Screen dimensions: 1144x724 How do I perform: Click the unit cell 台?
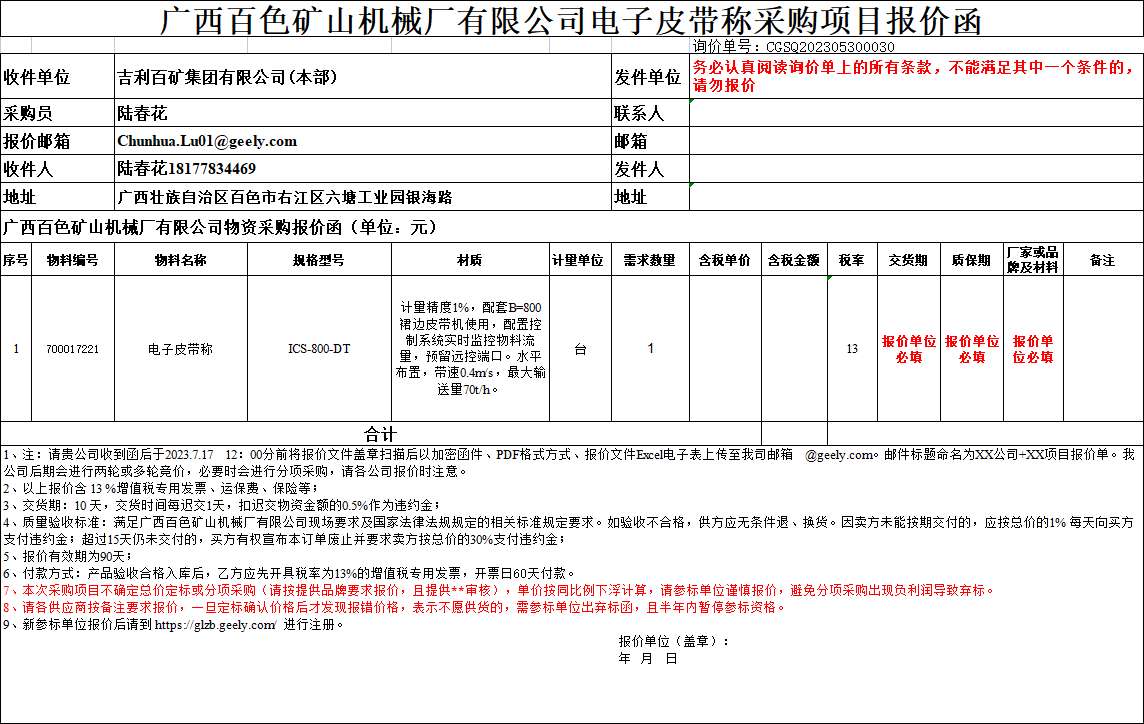(x=580, y=349)
